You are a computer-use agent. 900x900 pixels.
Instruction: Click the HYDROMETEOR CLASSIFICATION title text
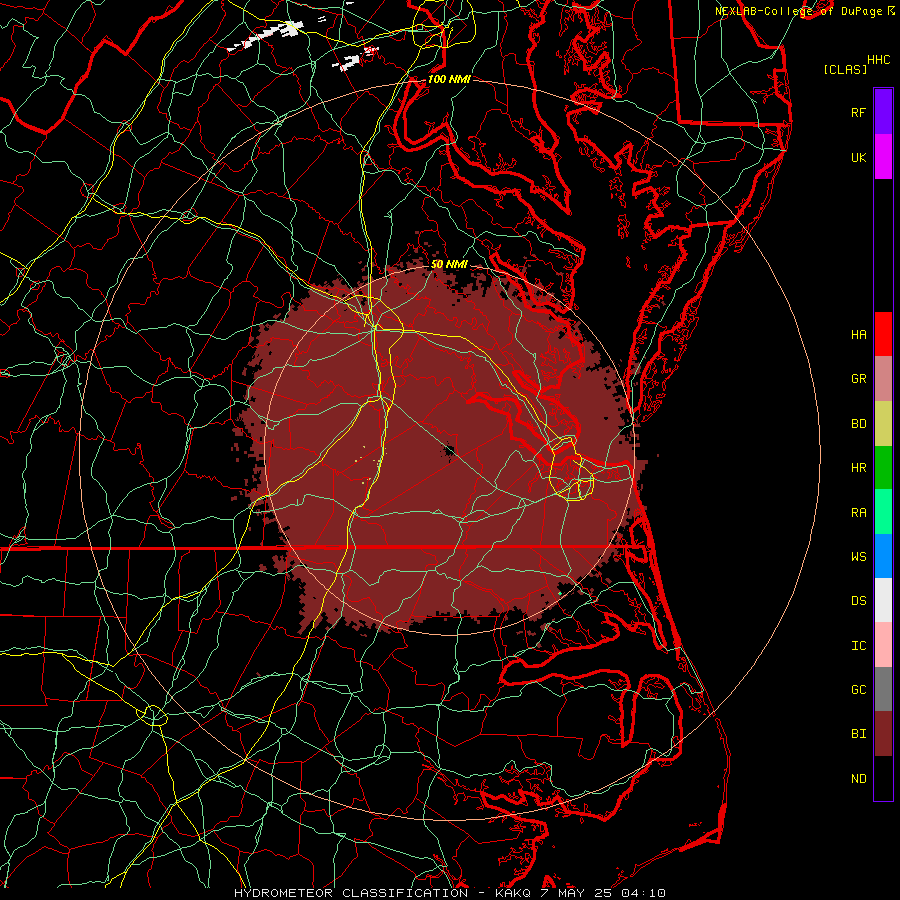pyautogui.click(x=351, y=893)
